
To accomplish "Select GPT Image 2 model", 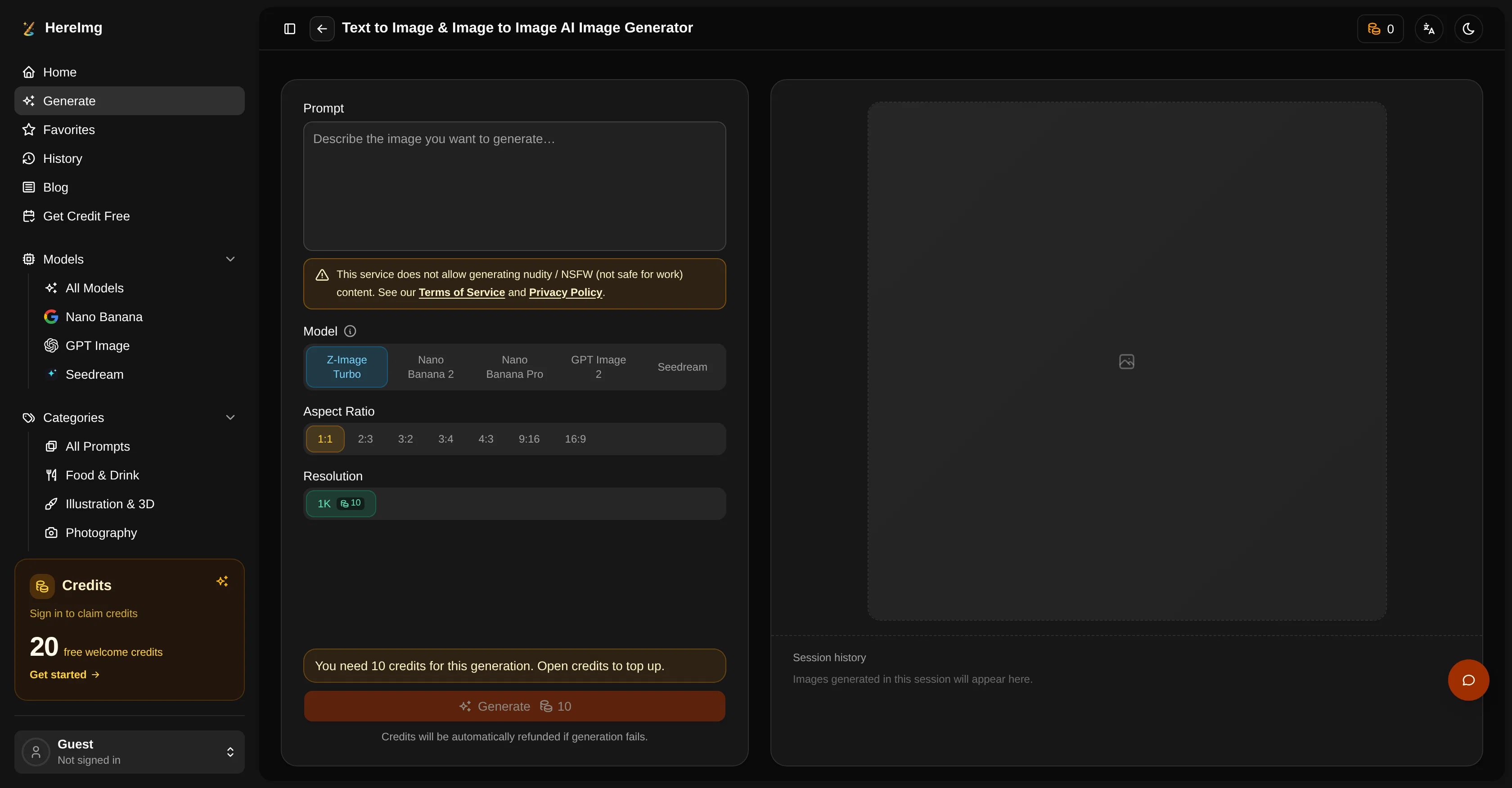I will click(x=598, y=367).
